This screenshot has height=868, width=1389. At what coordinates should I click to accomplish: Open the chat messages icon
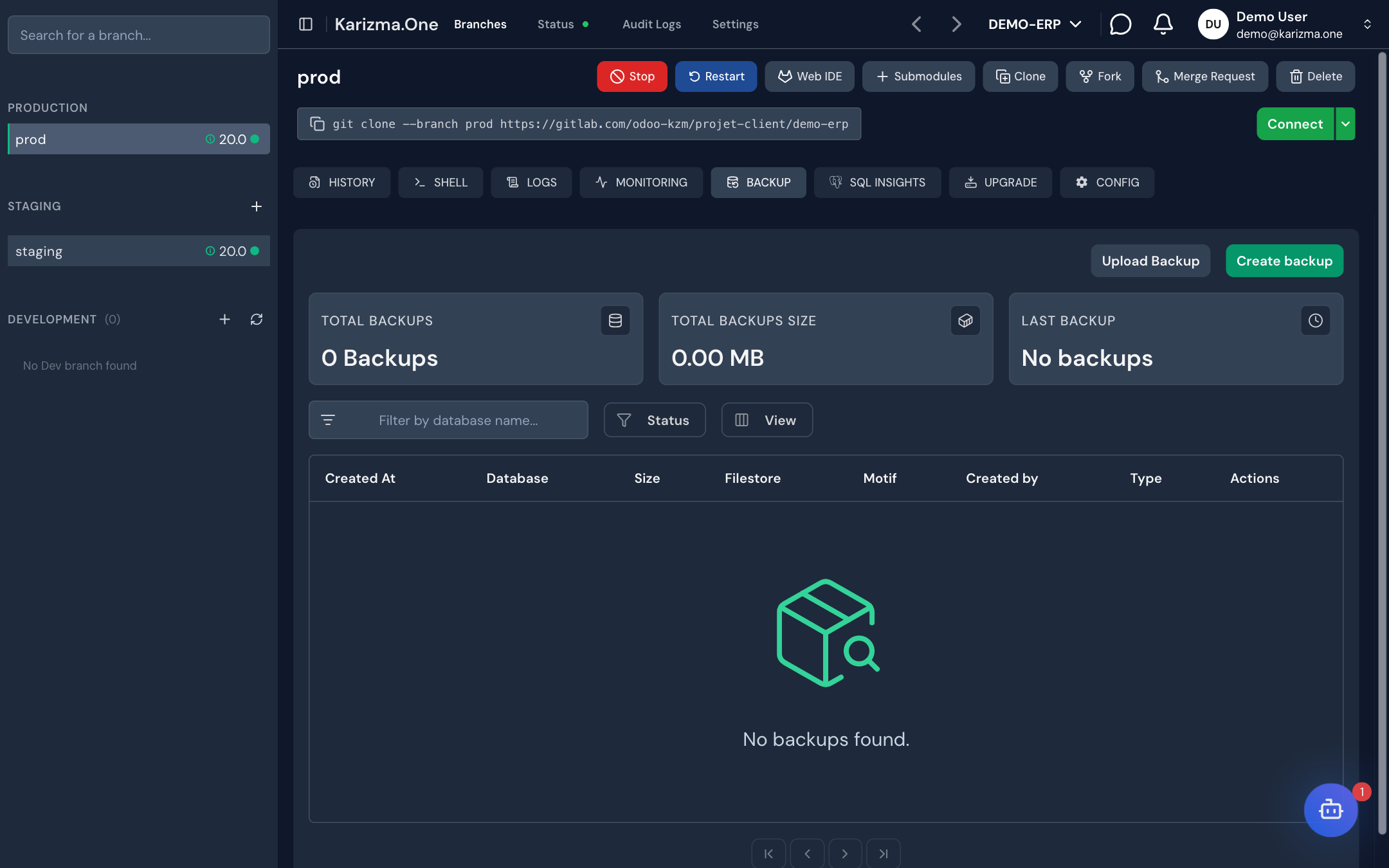pyautogui.click(x=1120, y=24)
